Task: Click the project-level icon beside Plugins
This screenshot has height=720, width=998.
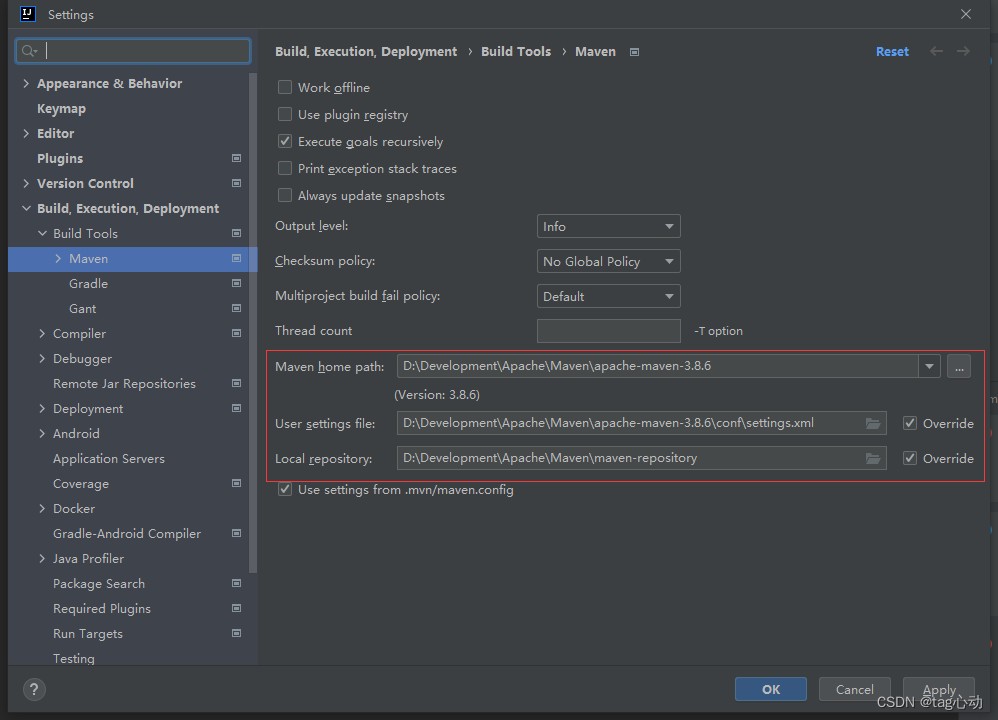Action: point(236,158)
